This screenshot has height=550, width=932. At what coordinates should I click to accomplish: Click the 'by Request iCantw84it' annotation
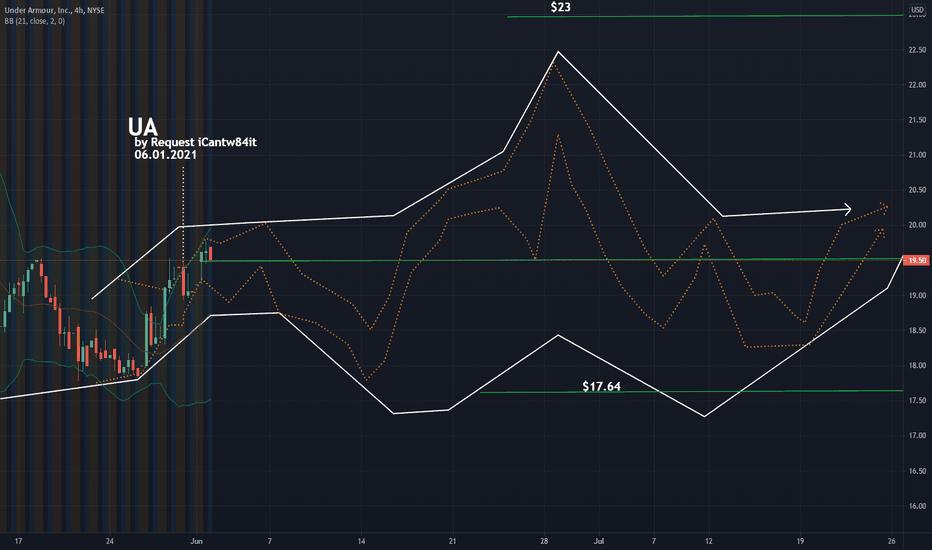[196, 143]
